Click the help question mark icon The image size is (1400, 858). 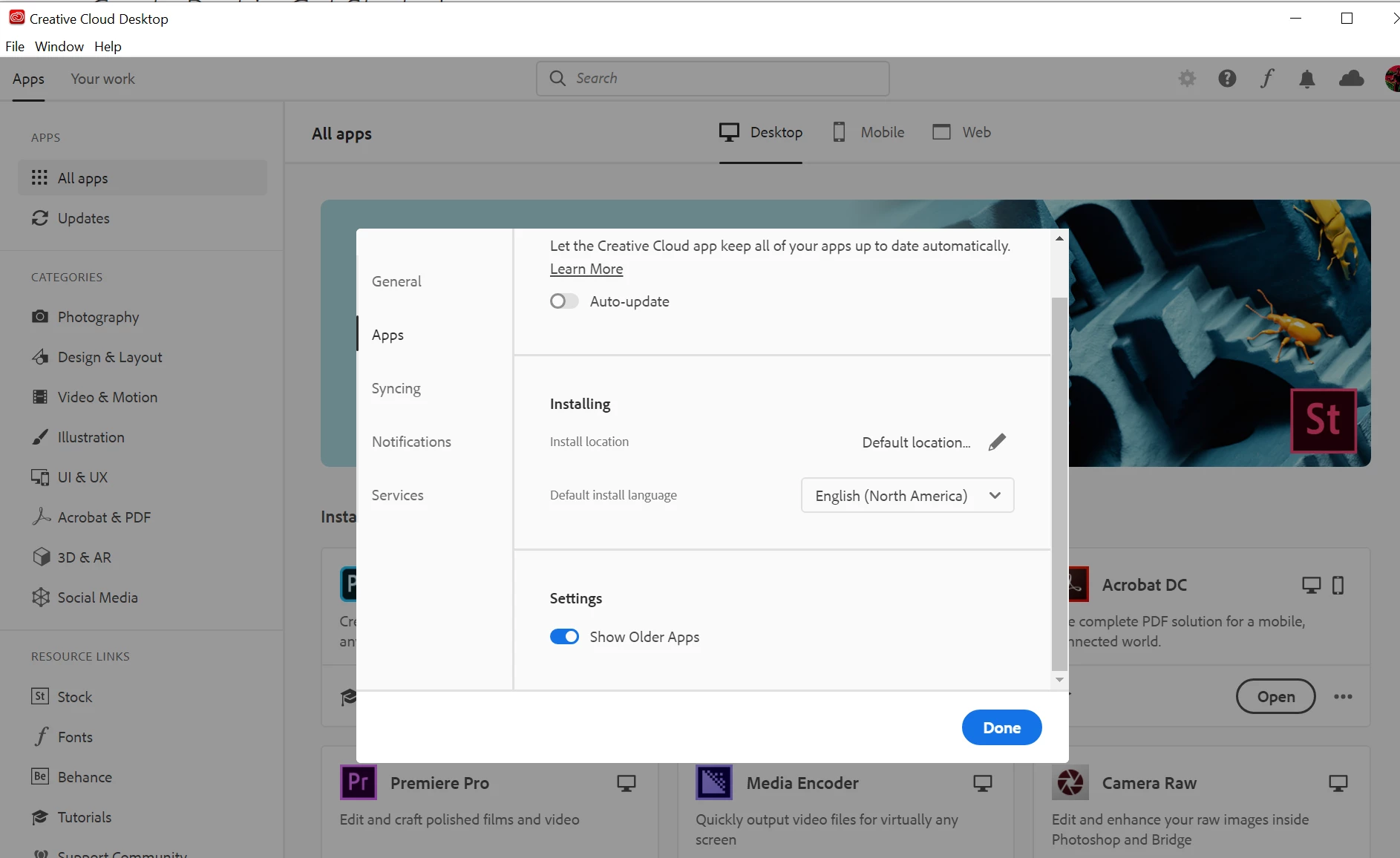(1227, 78)
